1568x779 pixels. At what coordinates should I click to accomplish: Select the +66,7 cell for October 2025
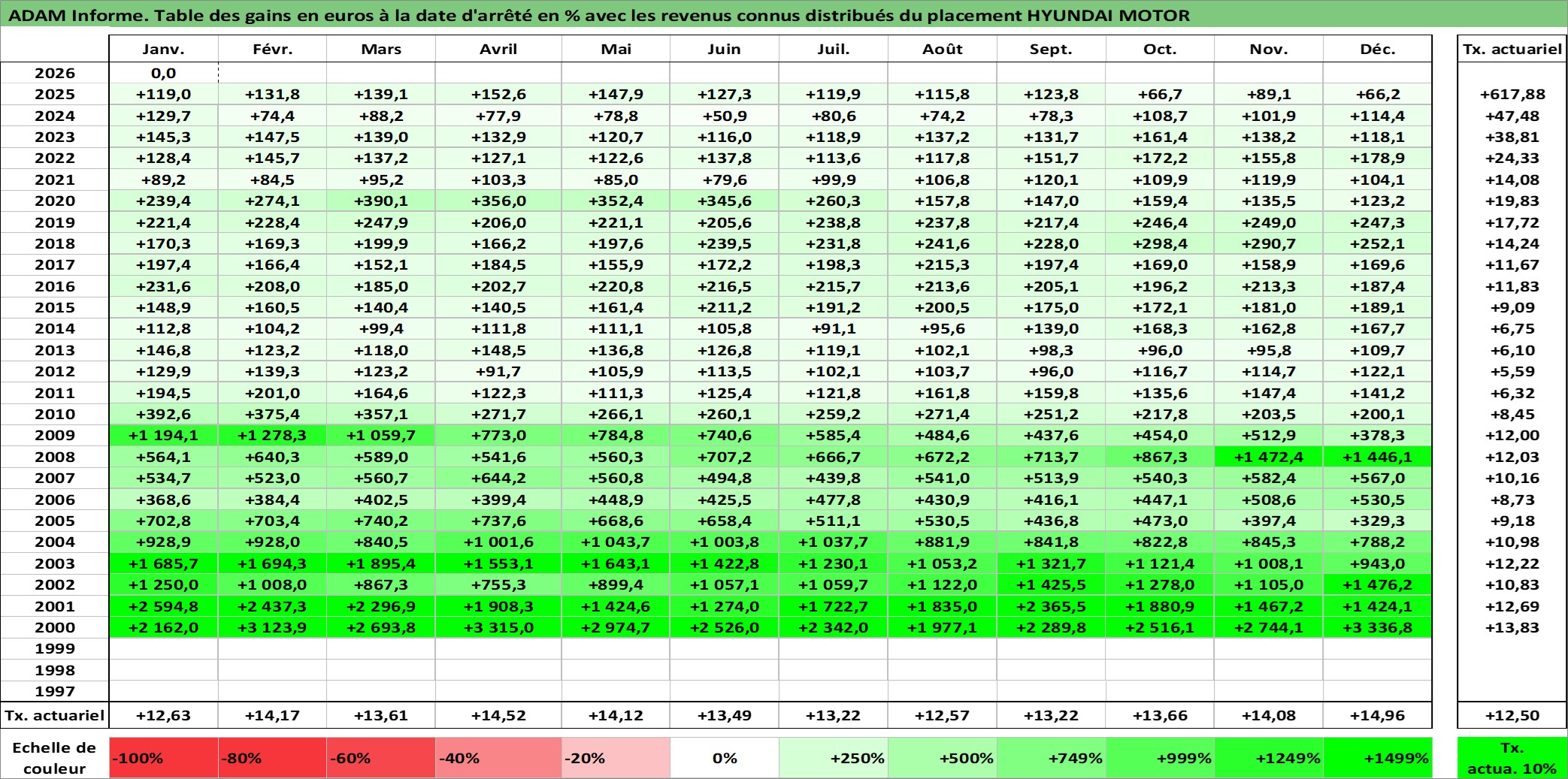tap(1160, 94)
